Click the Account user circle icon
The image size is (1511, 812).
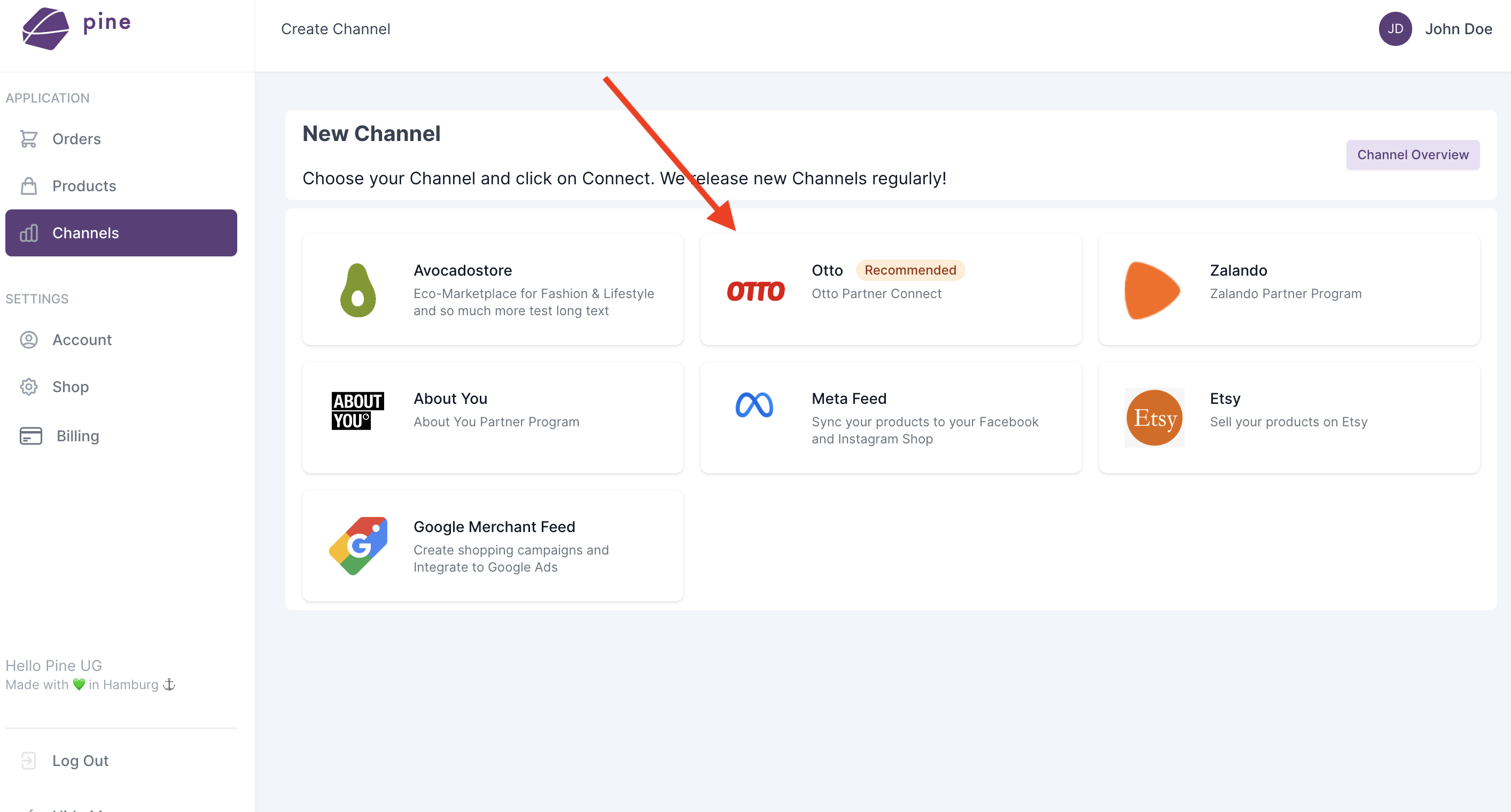29,340
